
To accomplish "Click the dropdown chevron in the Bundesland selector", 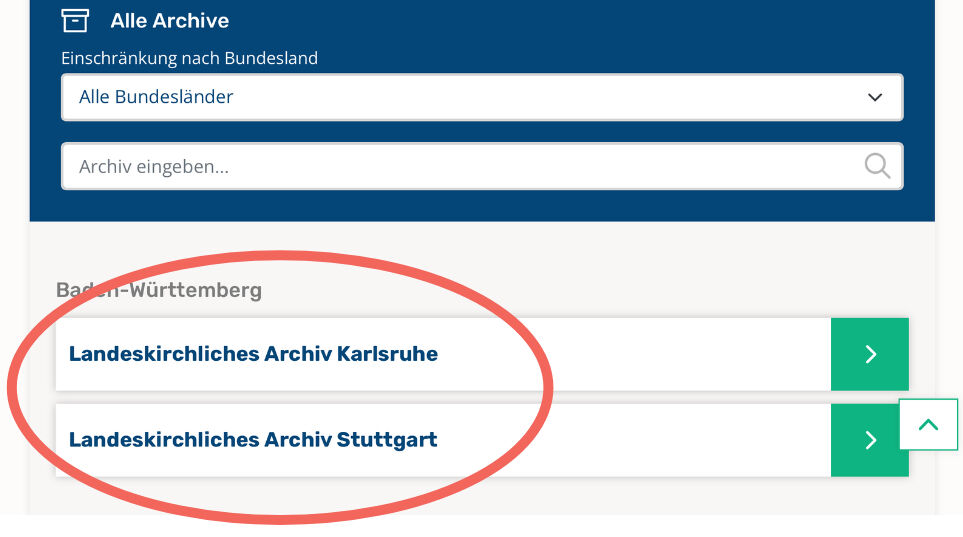I will point(875,97).
